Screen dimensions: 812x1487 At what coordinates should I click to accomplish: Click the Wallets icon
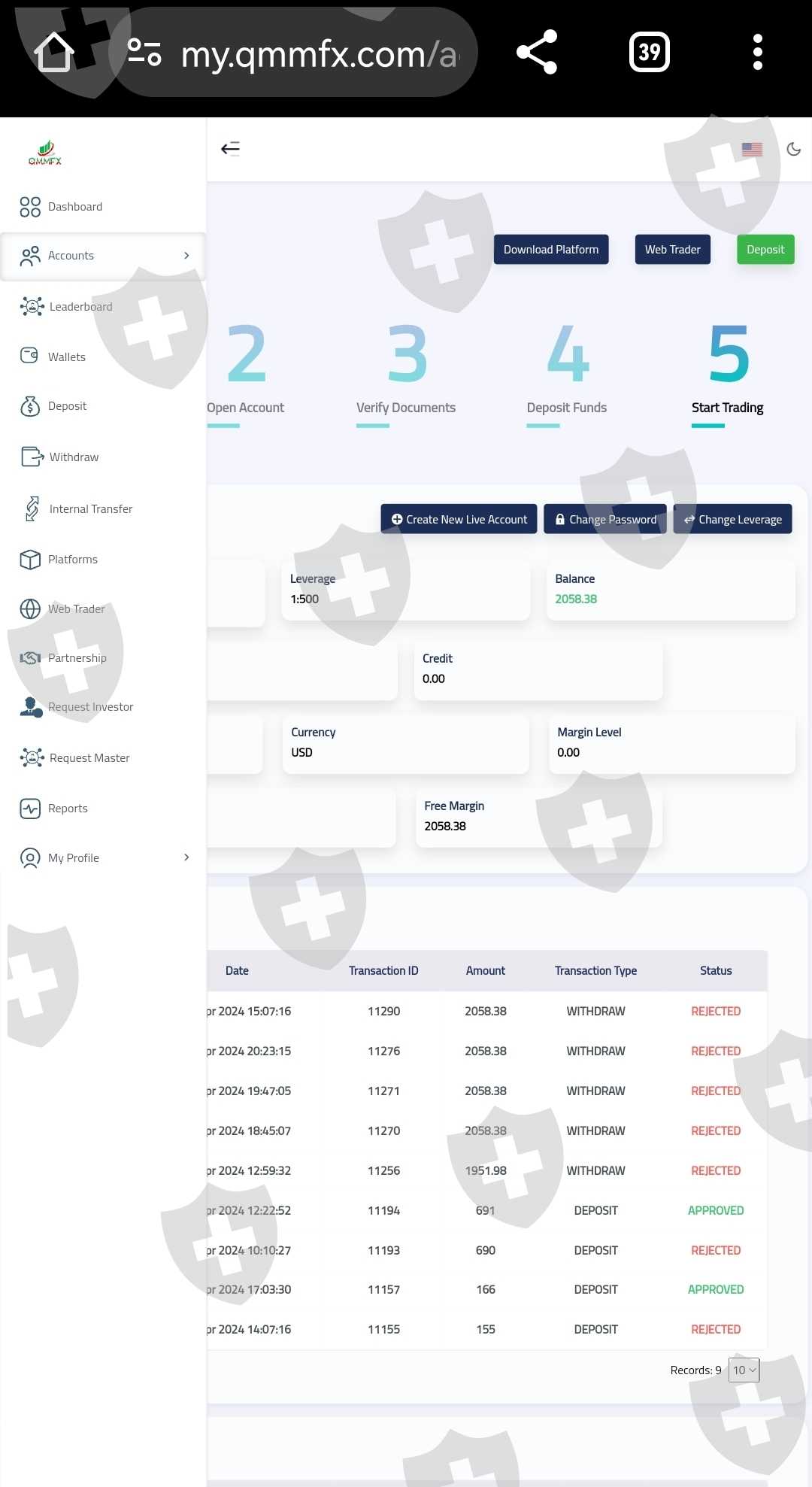click(29, 356)
